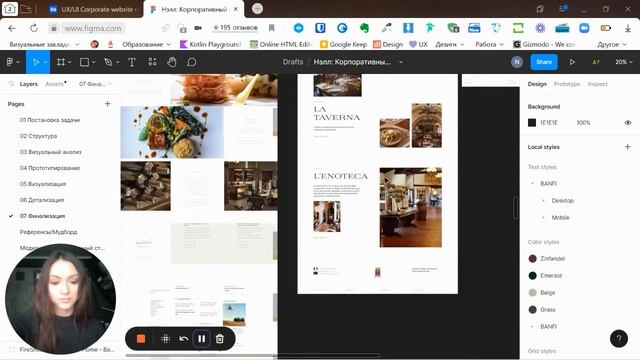Select the Beige color style
Viewport: 640px width, 360px height.
(x=542, y=293)
